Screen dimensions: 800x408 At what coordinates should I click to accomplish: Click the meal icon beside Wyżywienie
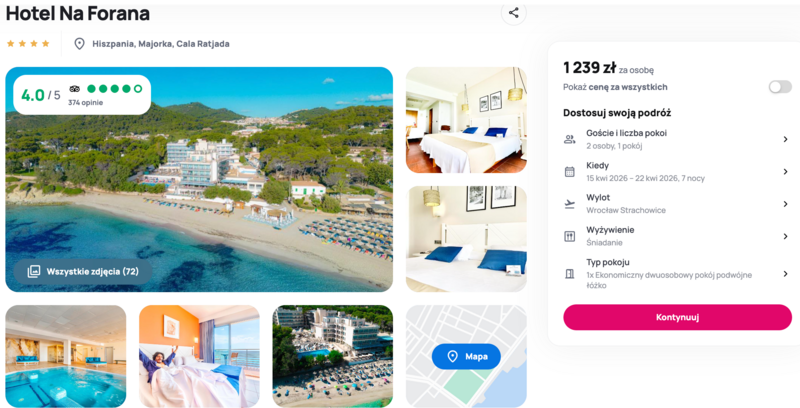point(569,236)
